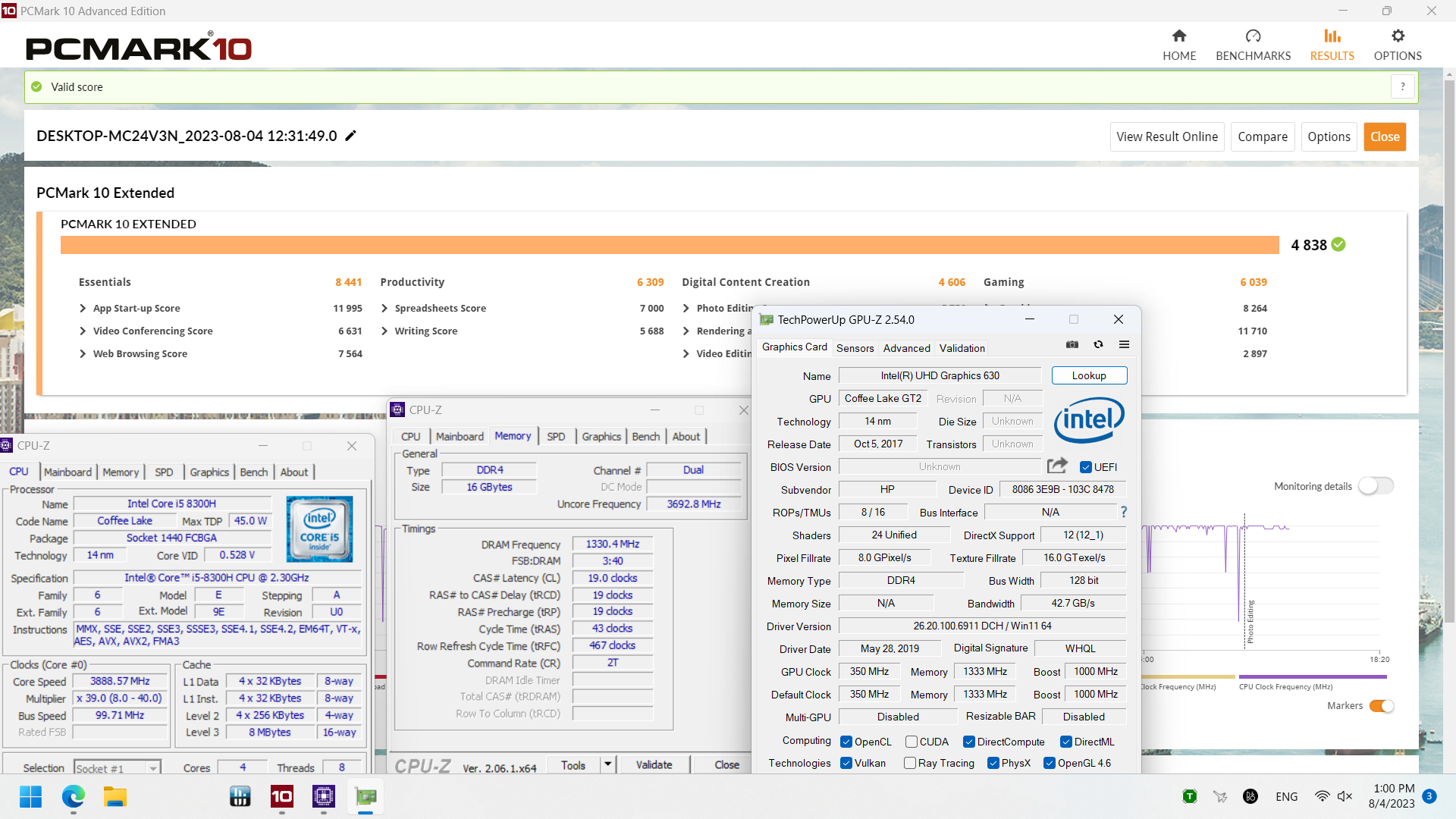The width and height of the screenshot is (1456, 819).
Task: Open the Mainboard tab in the left CPU-Z window
Action: 67,472
